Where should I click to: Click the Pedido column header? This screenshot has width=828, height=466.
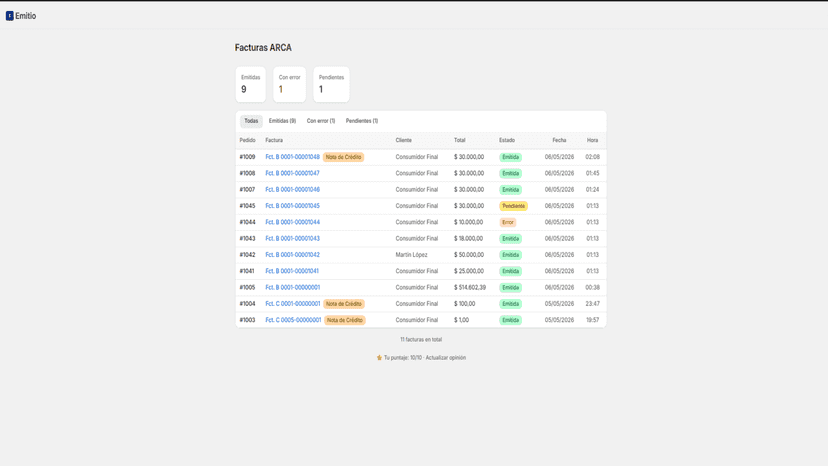click(248, 141)
